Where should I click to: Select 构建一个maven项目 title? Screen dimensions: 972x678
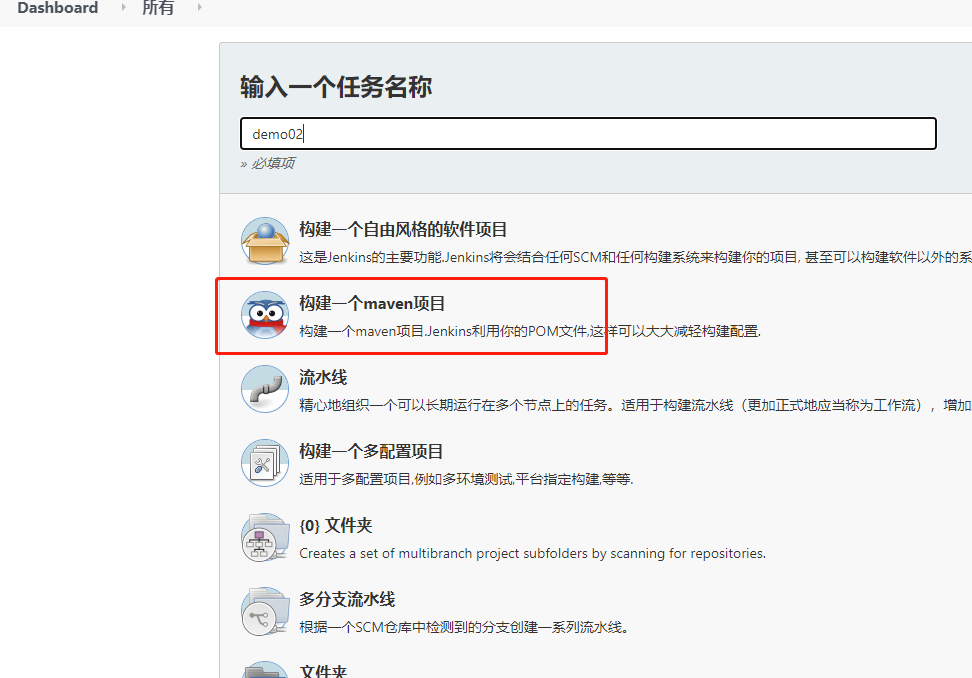(x=372, y=304)
